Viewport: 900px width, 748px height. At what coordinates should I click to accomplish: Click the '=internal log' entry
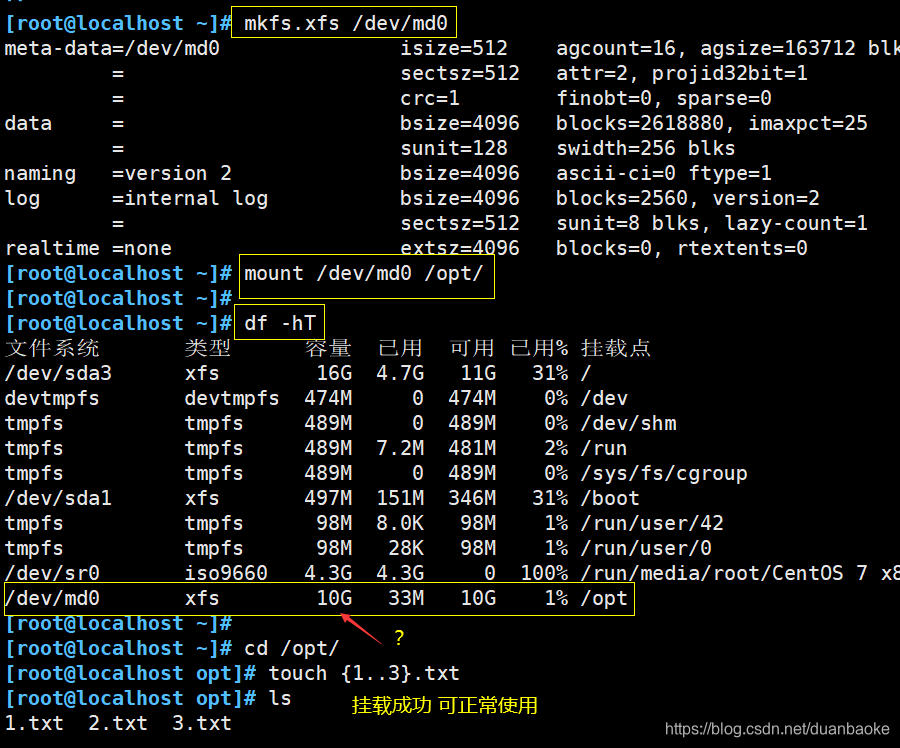190,198
